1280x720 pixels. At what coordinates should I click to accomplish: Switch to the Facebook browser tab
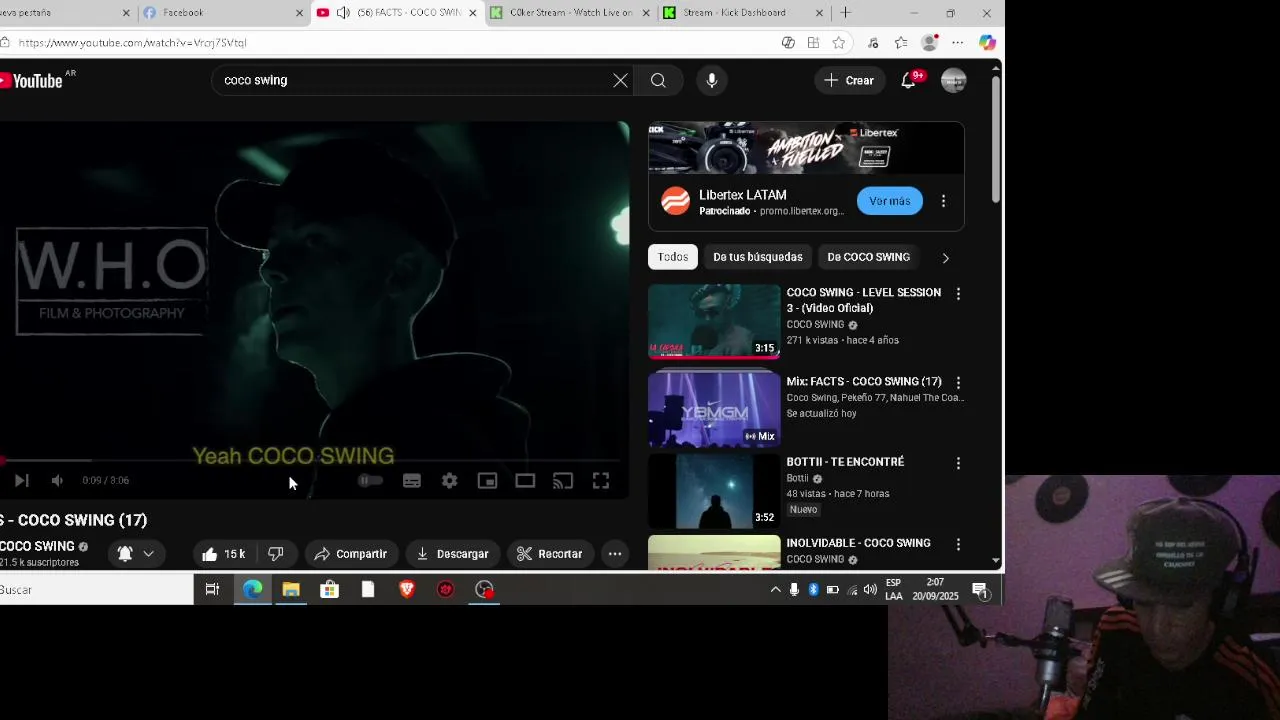(224, 13)
